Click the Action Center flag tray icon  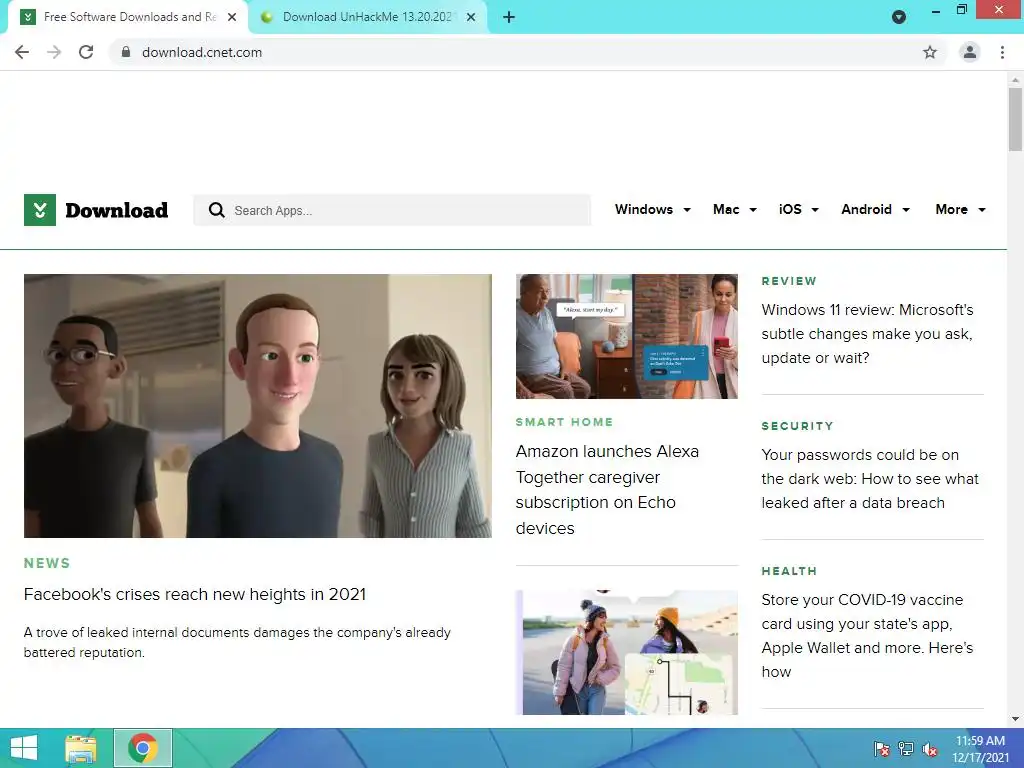(x=882, y=749)
